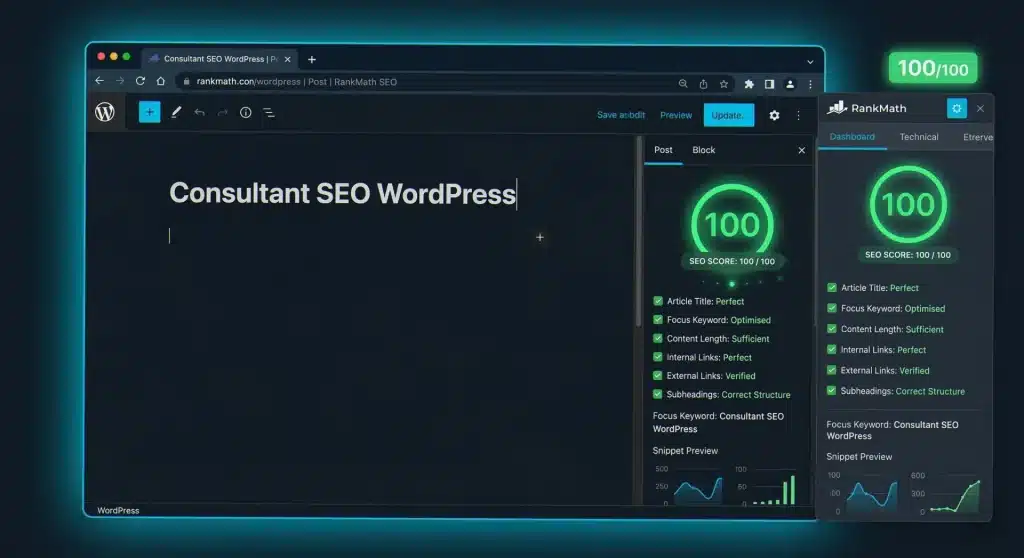Open the list view outline icon
This screenshot has height=558, width=1024.
pyautogui.click(x=269, y=113)
